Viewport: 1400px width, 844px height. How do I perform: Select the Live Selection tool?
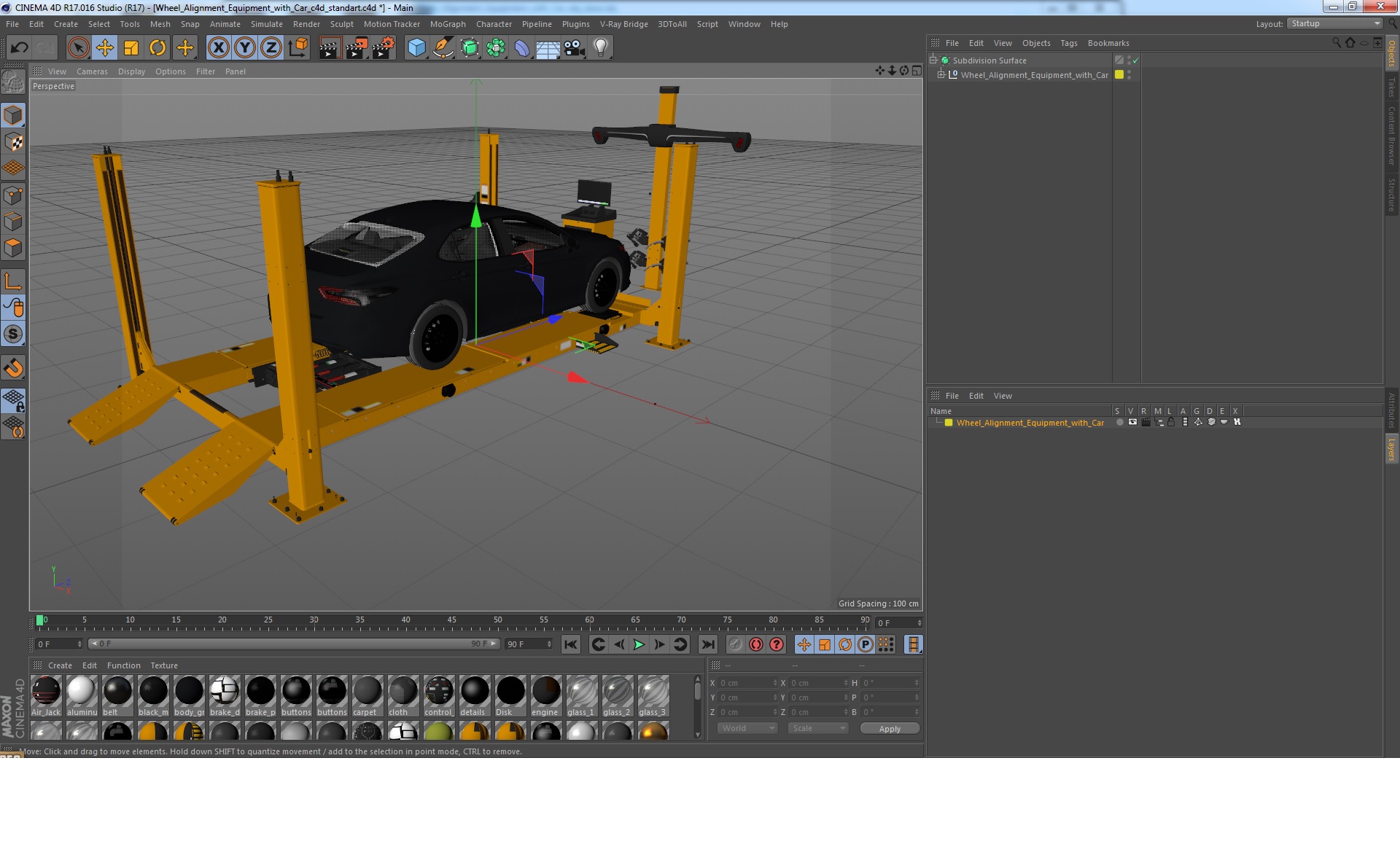point(78,48)
